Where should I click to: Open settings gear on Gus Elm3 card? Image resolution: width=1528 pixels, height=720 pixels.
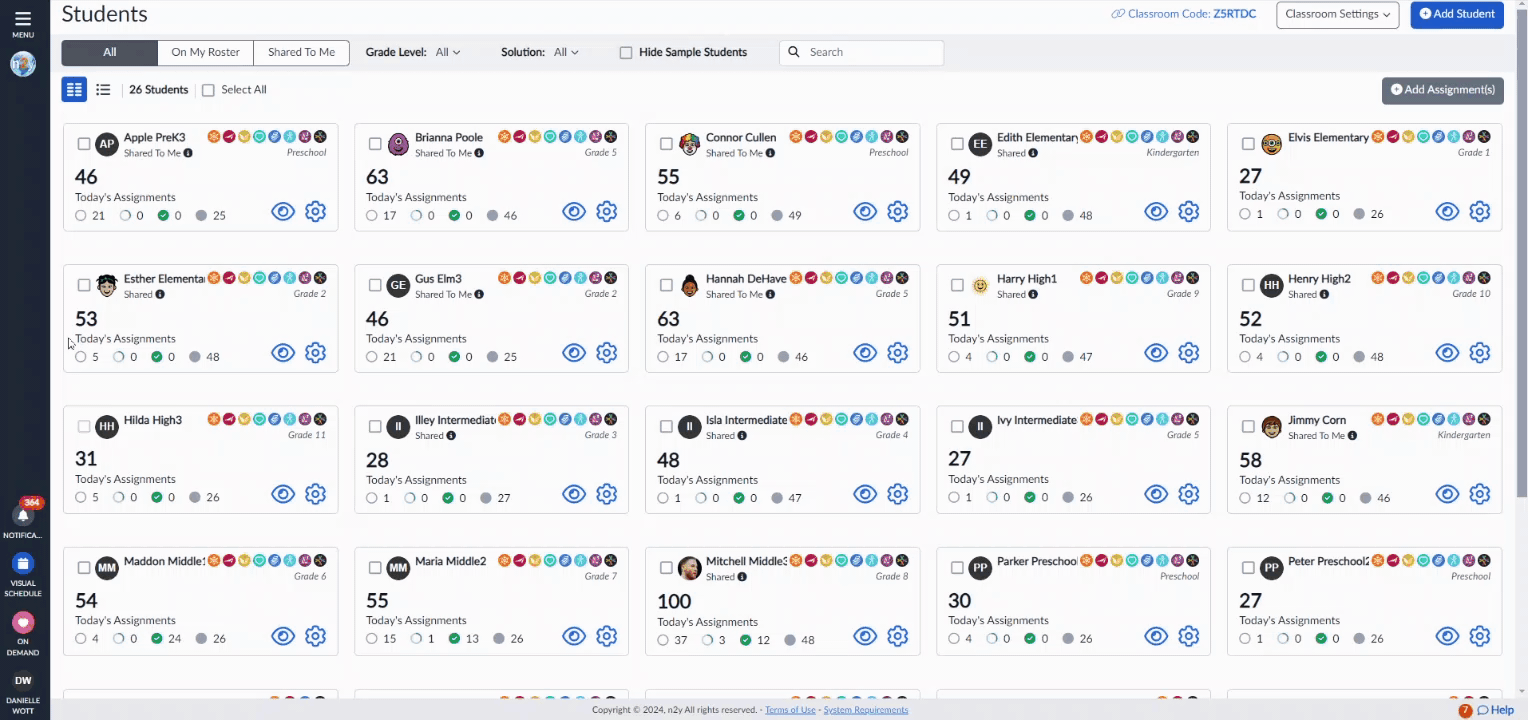point(606,352)
